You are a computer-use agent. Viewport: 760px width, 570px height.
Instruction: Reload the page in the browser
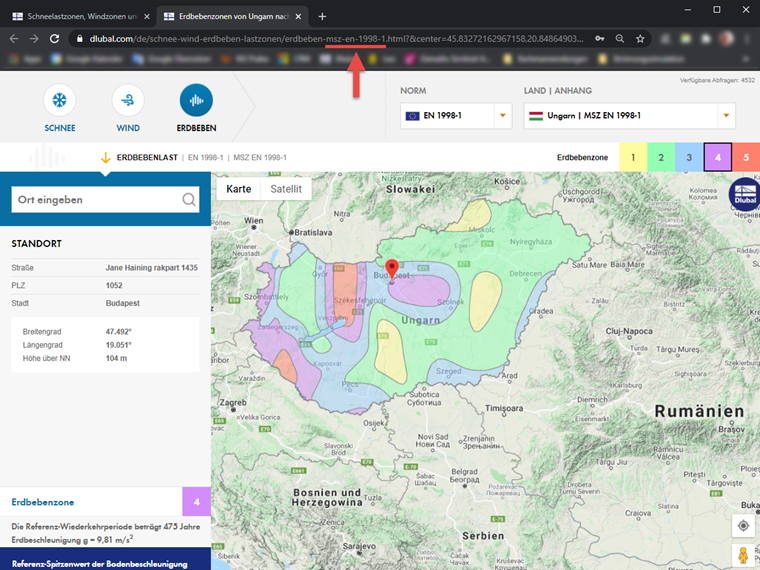(x=54, y=39)
